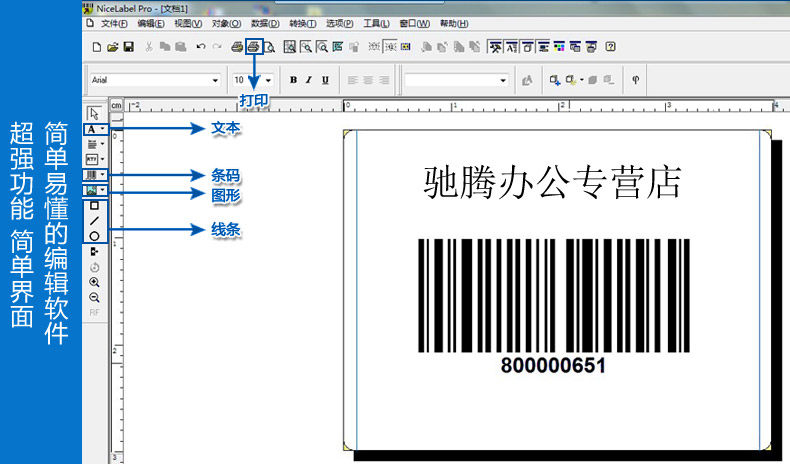790x464 pixels.
Task: Click the Zoom In tool in toolbox
Action: pos(94,282)
